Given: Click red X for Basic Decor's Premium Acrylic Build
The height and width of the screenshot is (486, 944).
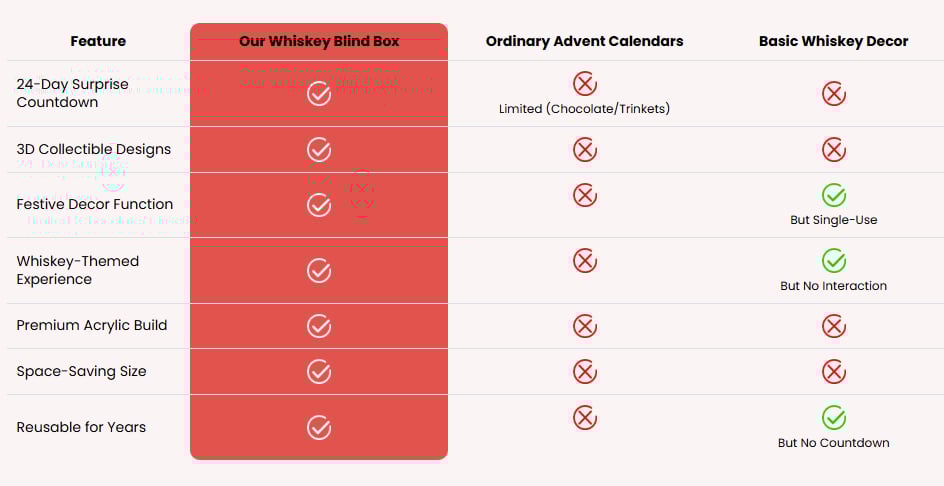Looking at the screenshot, I should pyautogui.click(x=834, y=326).
